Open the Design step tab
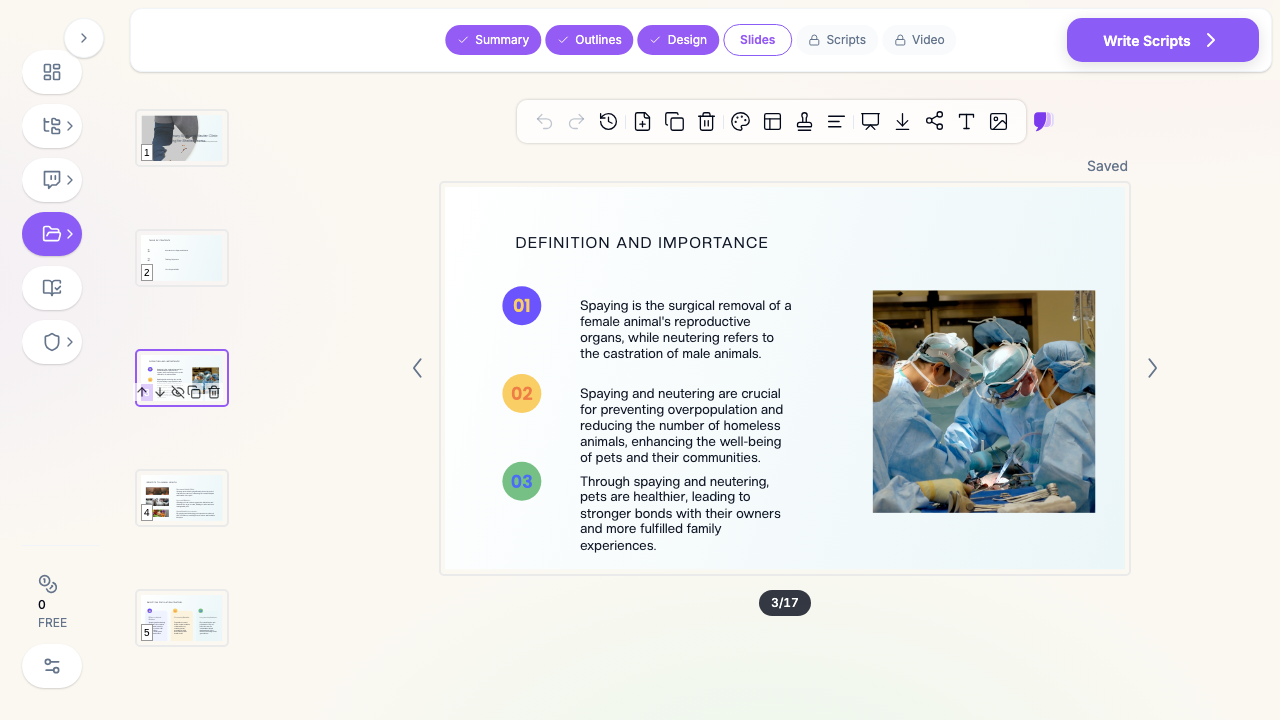The image size is (1280, 720). pos(678,40)
